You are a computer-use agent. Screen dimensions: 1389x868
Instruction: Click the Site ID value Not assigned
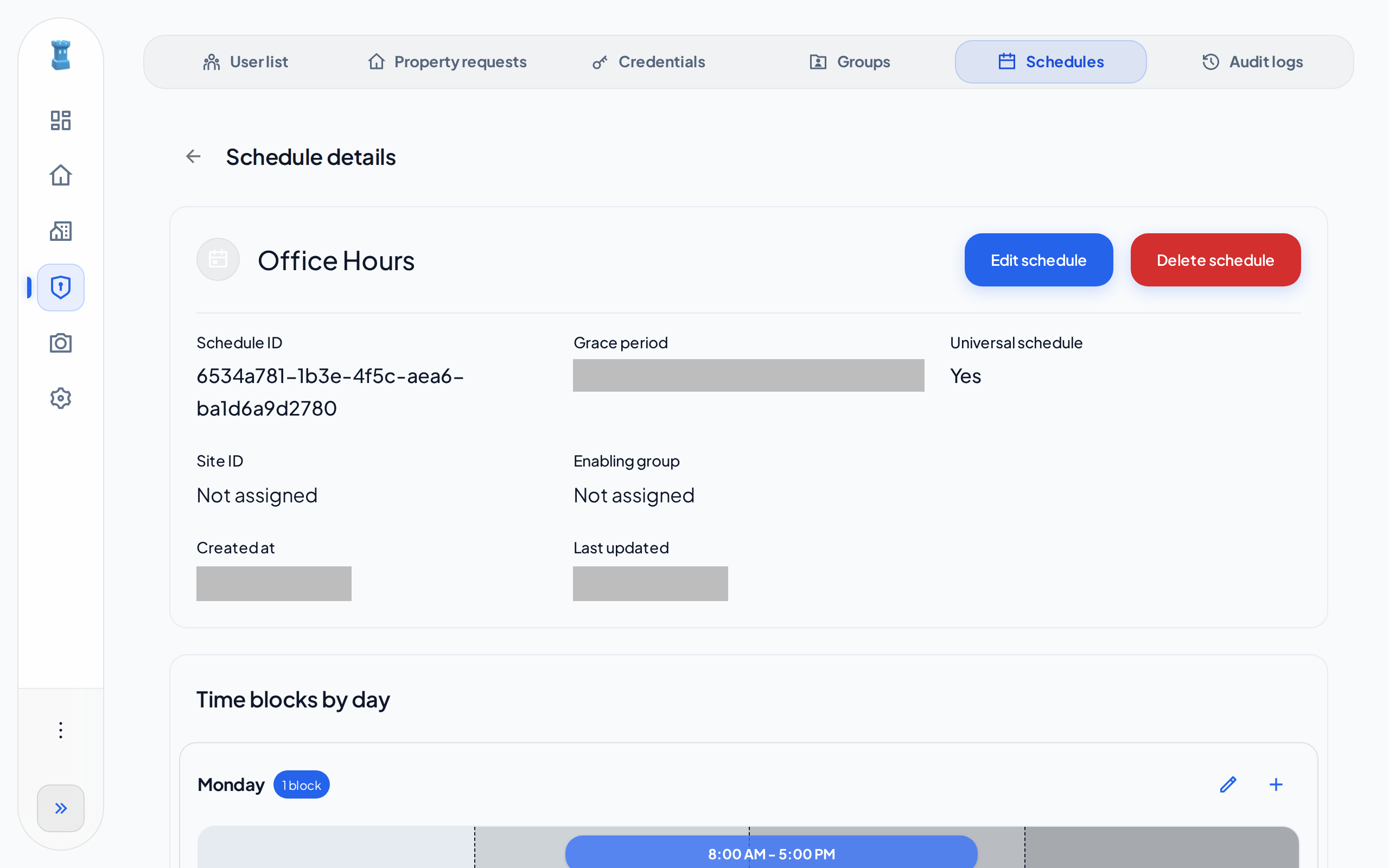(257, 495)
